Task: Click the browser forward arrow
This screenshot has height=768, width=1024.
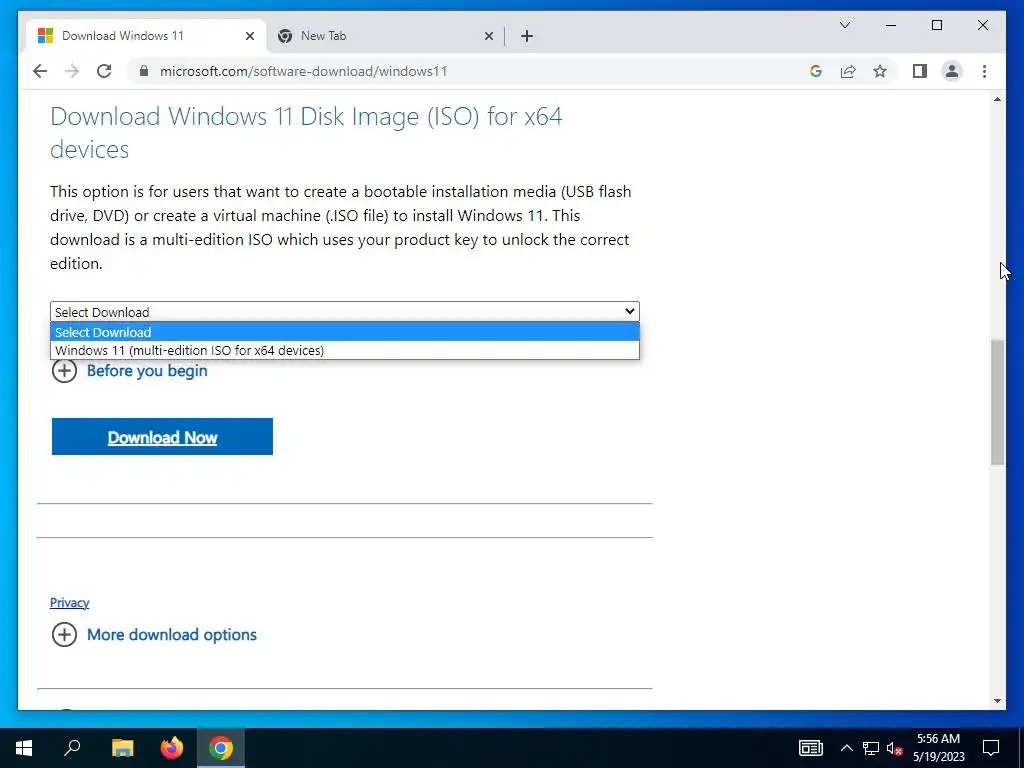Action: point(72,71)
